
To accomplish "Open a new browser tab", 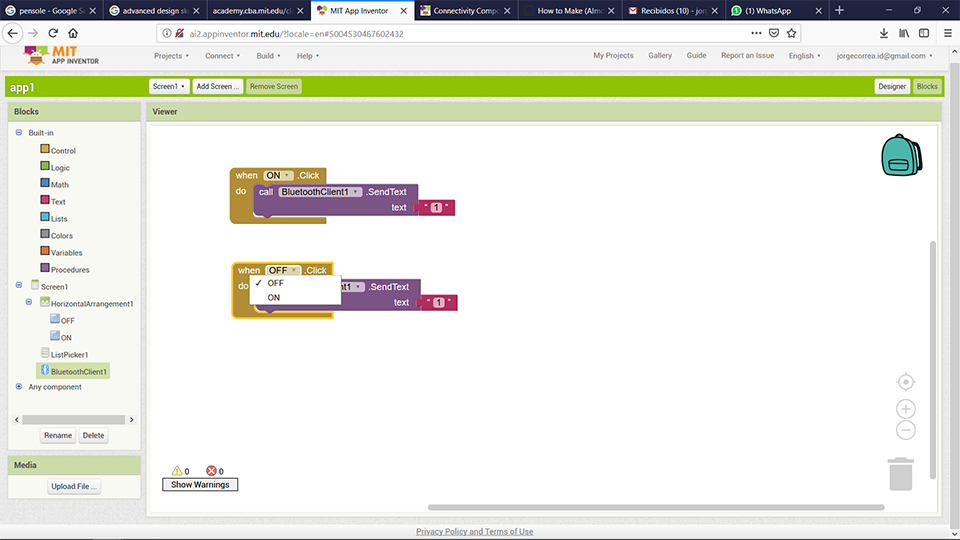I will point(839,10).
